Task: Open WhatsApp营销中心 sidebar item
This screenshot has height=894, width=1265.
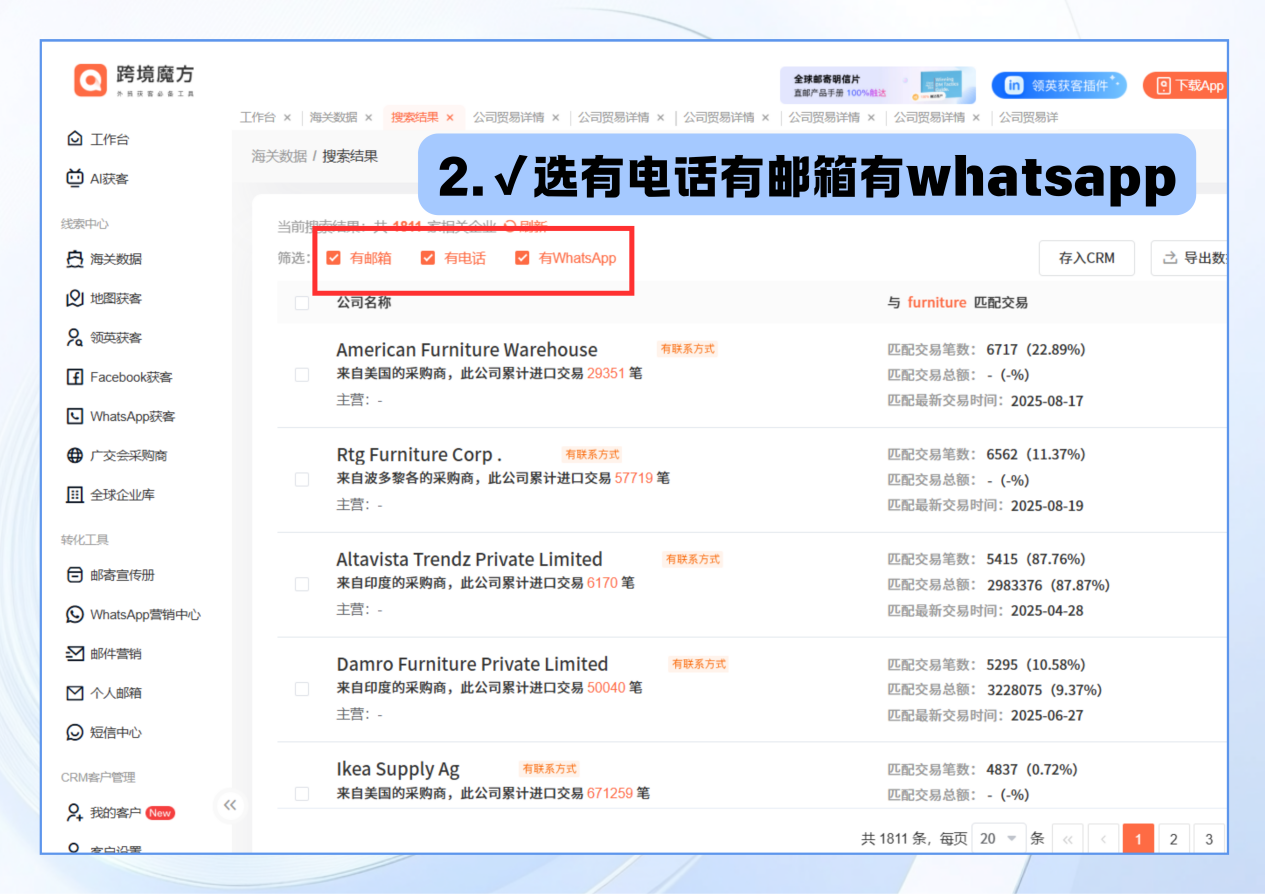Action: [133, 614]
